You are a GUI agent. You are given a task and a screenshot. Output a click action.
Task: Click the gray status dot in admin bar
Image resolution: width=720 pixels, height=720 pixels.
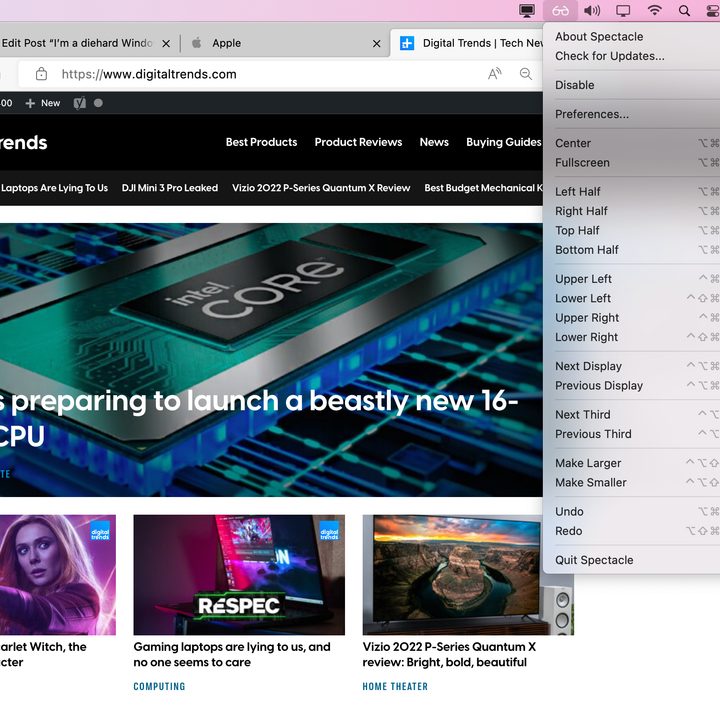click(98, 103)
